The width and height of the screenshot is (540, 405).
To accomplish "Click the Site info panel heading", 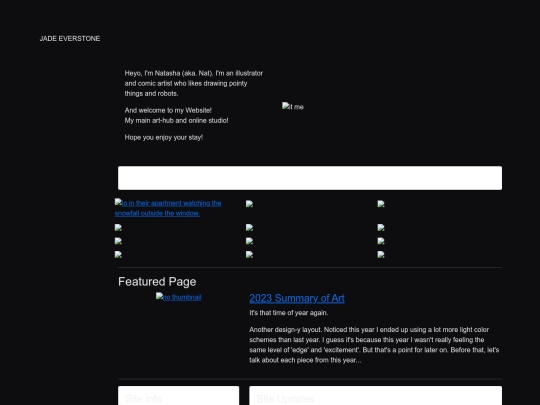I will 144,399.
